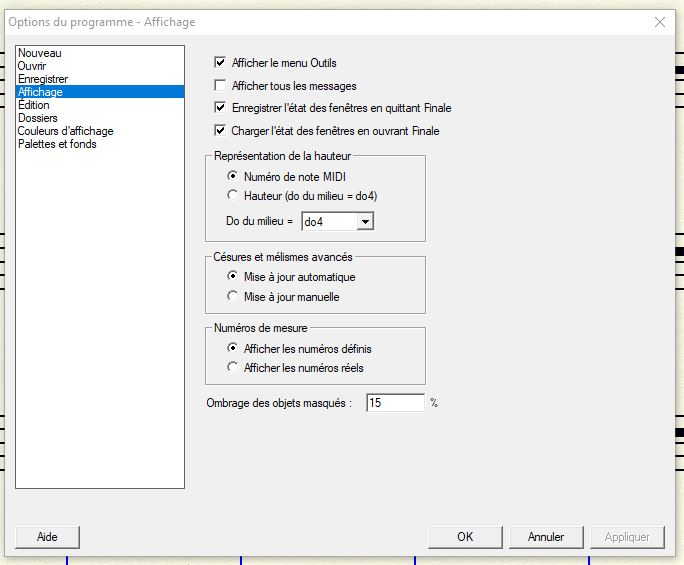Screen dimensions: 684x565
Task: Open Palettes et fonds options
Action: tap(56, 144)
